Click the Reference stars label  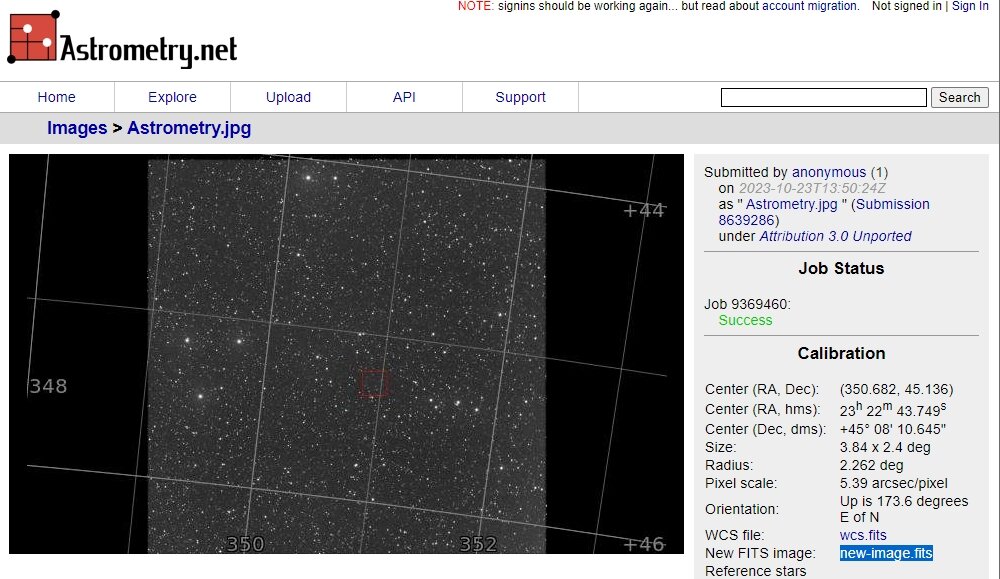click(x=755, y=571)
